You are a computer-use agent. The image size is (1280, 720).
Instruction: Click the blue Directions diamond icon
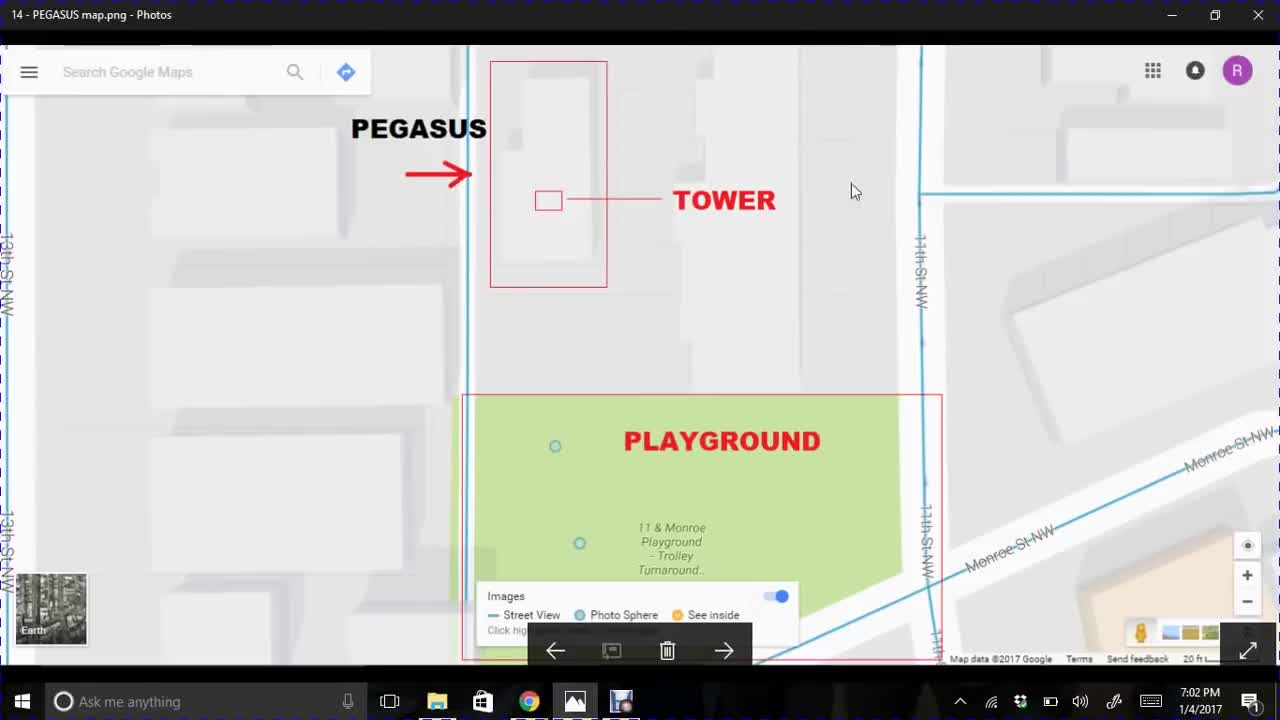[x=346, y=72]
